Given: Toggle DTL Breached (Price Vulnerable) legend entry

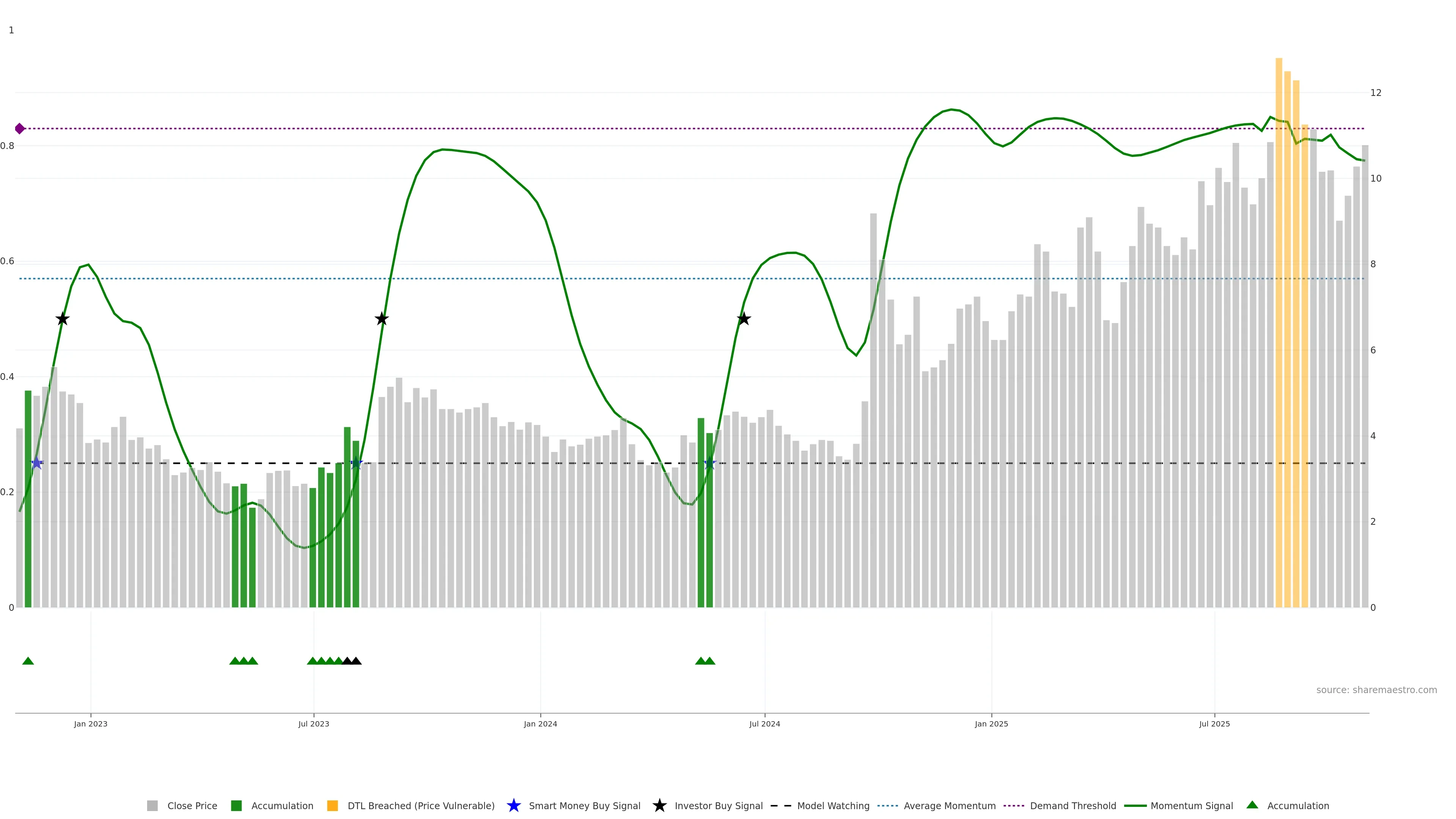Looking at the screenshot, I should pyautogui.click(x=420, y=806).
